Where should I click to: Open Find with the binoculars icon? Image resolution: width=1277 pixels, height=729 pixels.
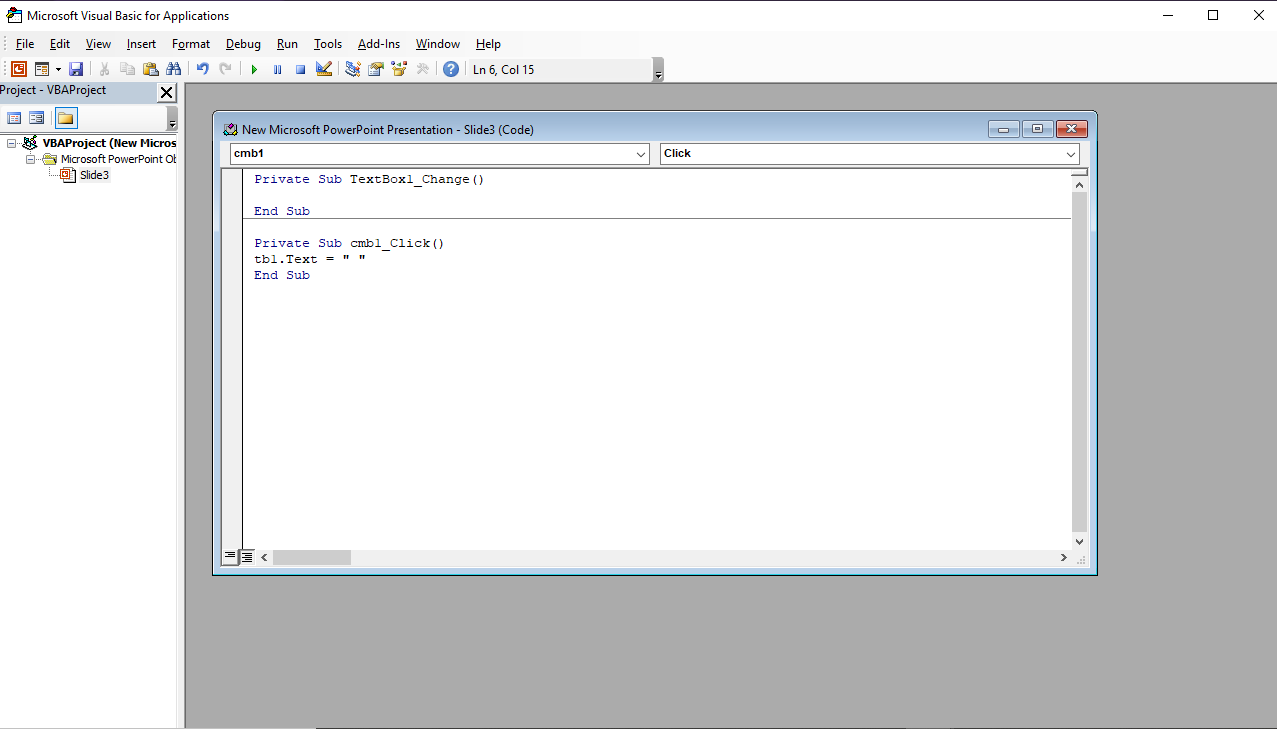(174, 69)
